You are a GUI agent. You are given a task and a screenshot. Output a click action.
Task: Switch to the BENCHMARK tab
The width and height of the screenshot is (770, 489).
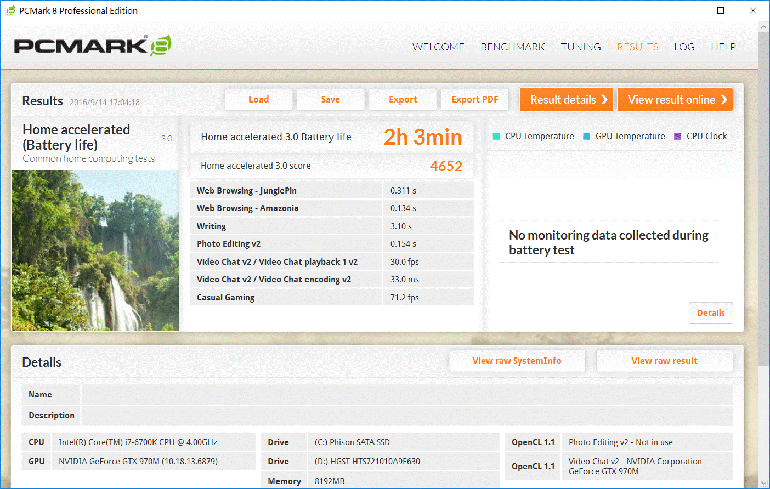513,47
